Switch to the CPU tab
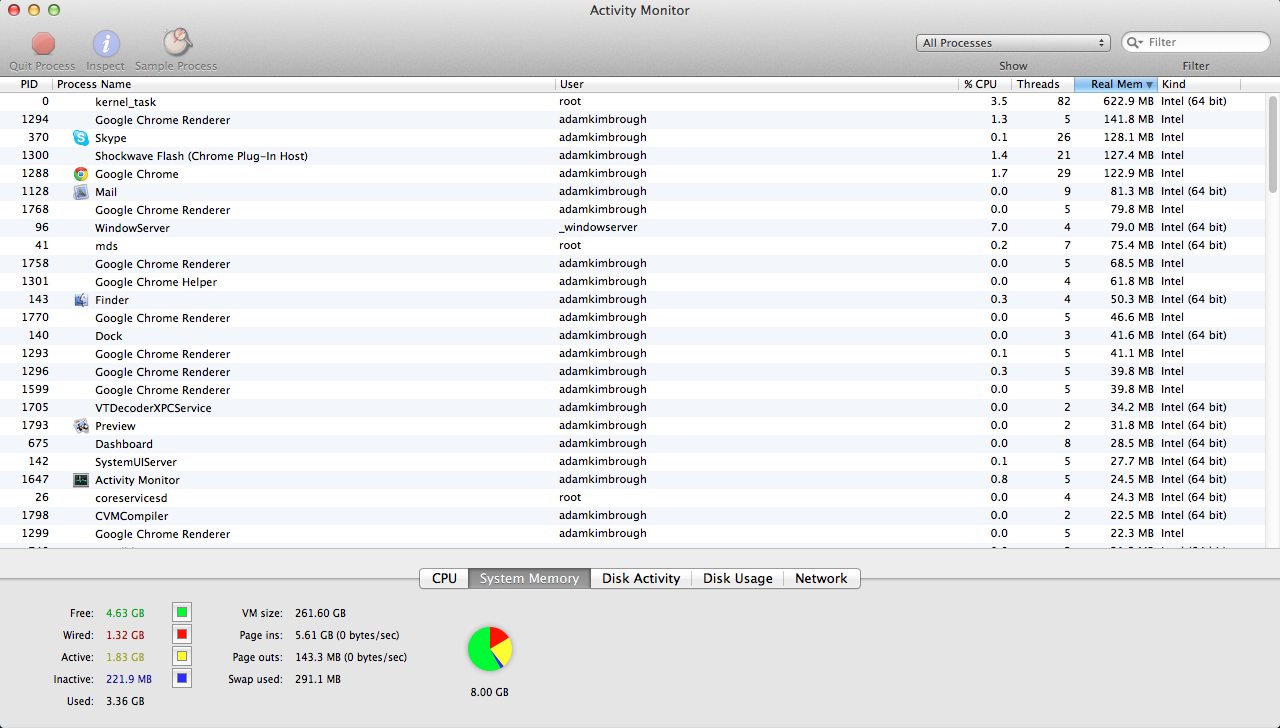This screenshot has height=728, width=1280. [x=445, y=578]
